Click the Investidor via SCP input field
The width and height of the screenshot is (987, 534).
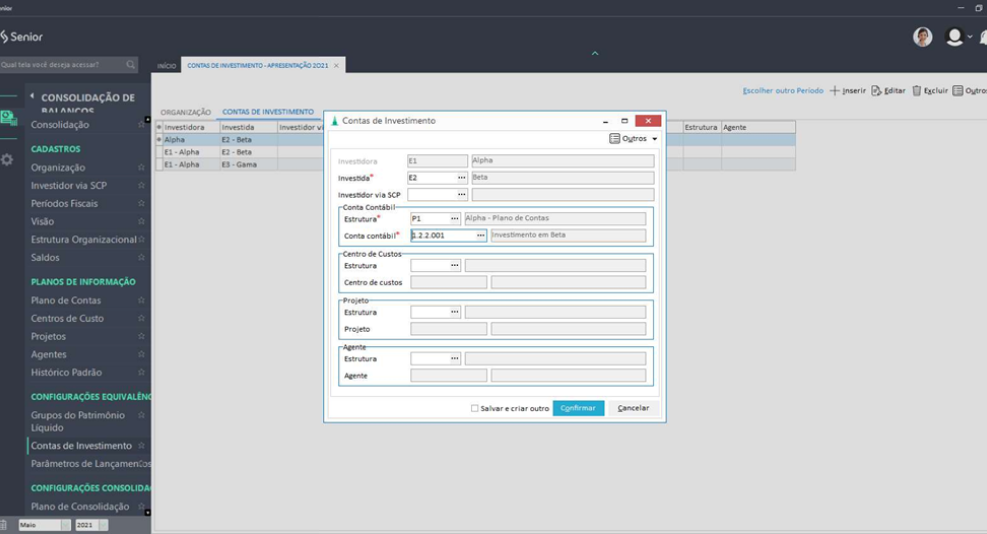tap(432, 195)
